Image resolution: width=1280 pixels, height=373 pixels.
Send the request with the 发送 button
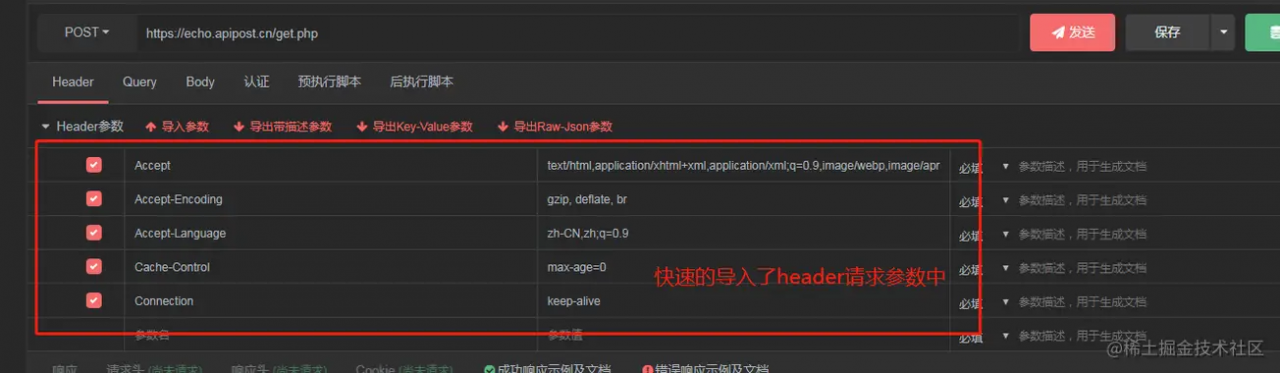(x=1072, y=32)
